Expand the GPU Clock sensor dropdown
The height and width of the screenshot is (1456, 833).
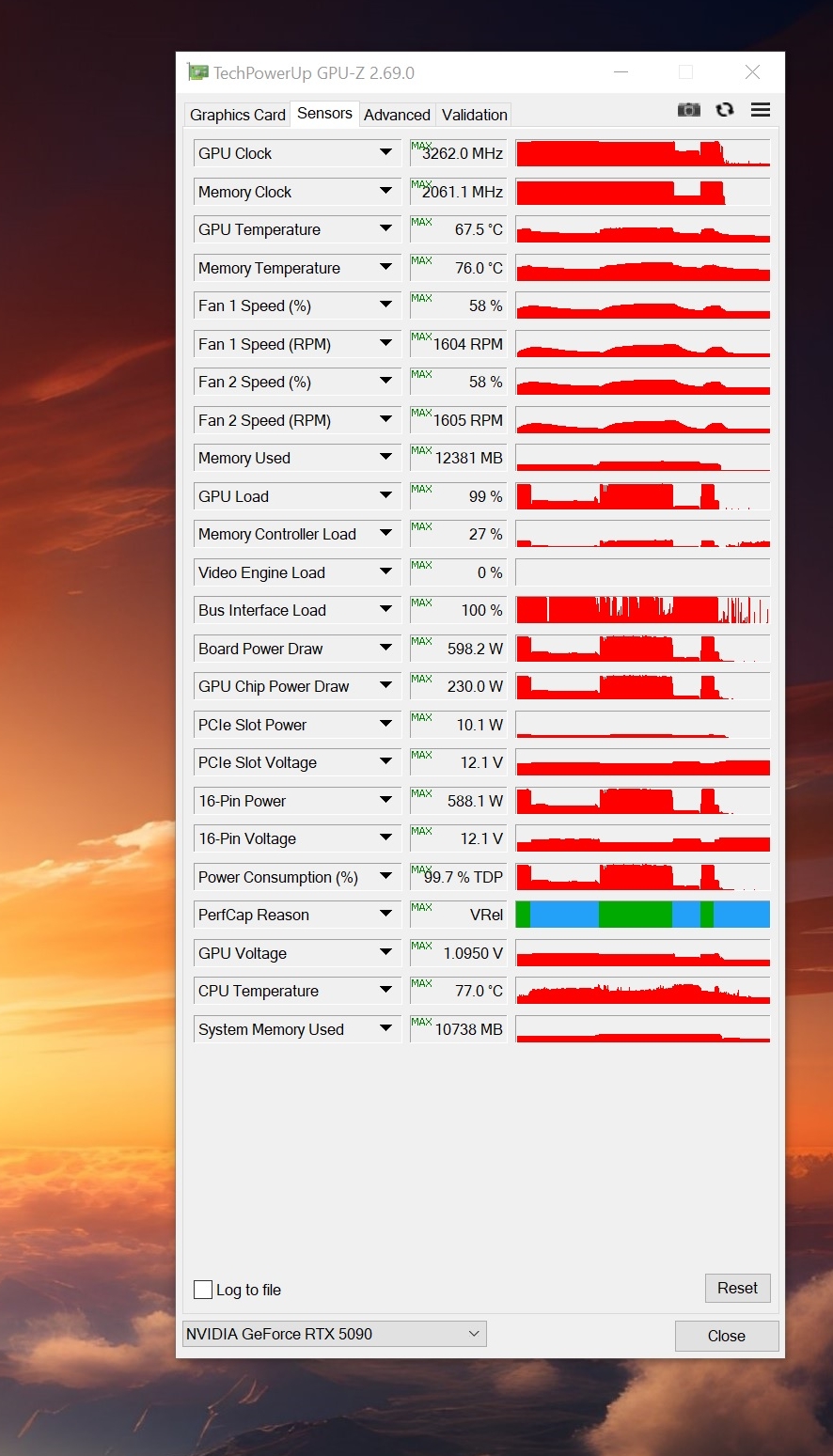(x=385, y=152)
